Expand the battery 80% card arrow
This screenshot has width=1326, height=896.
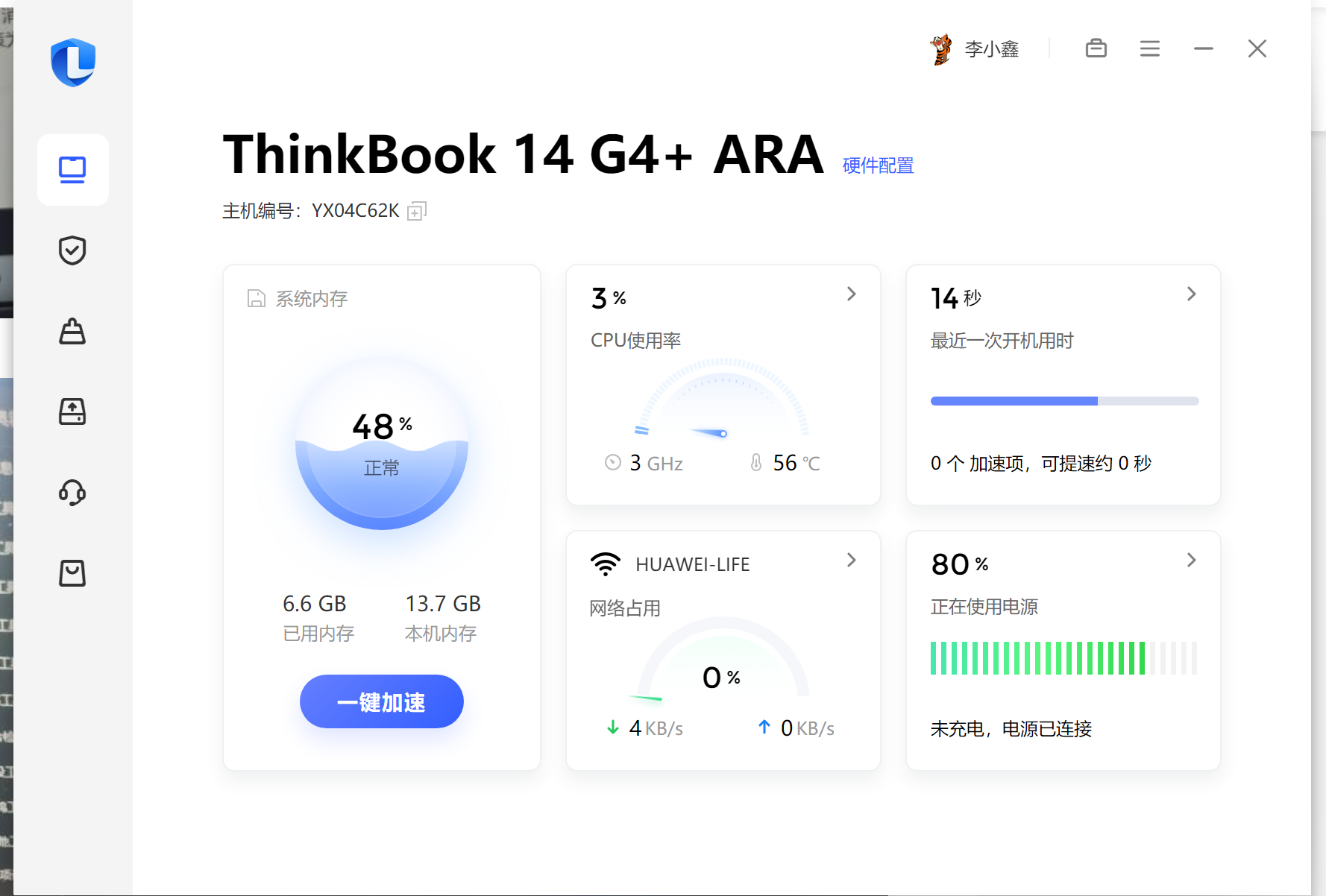[1191, 560]
